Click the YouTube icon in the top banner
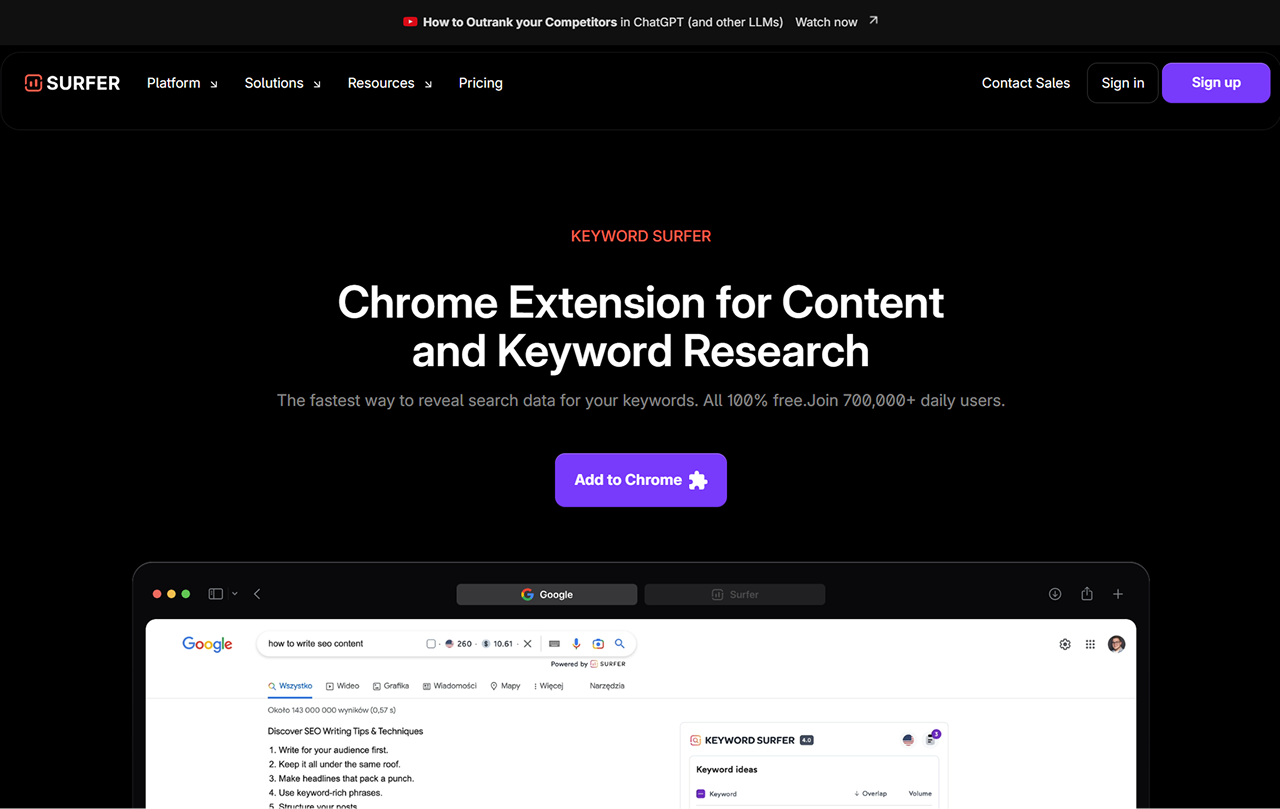 click(x=410, y=21)
